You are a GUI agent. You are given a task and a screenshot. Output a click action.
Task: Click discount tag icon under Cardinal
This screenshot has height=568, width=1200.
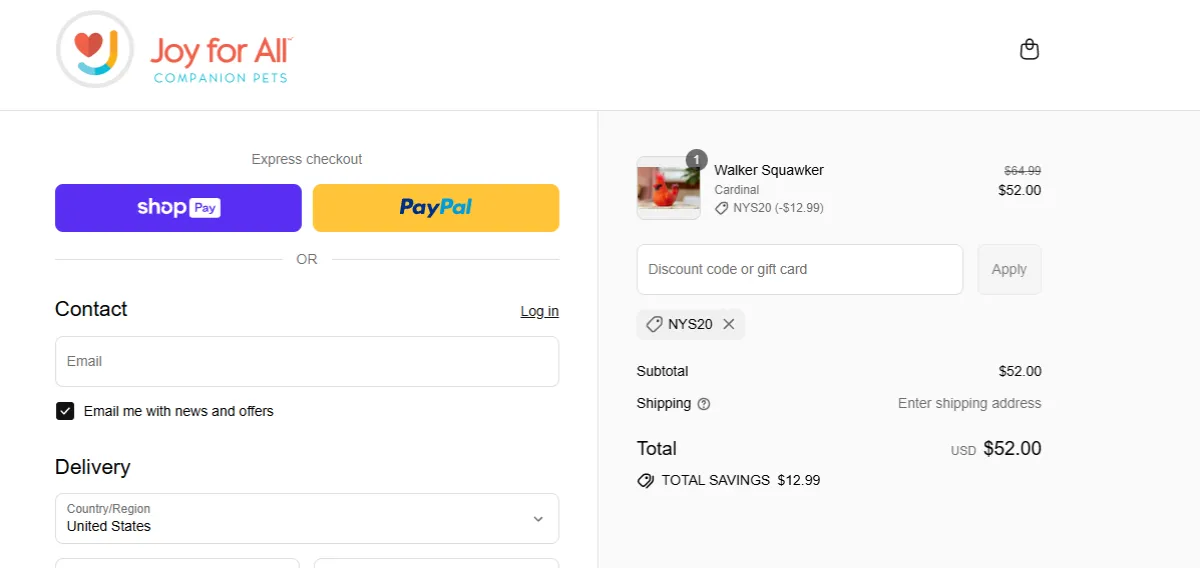722,208
